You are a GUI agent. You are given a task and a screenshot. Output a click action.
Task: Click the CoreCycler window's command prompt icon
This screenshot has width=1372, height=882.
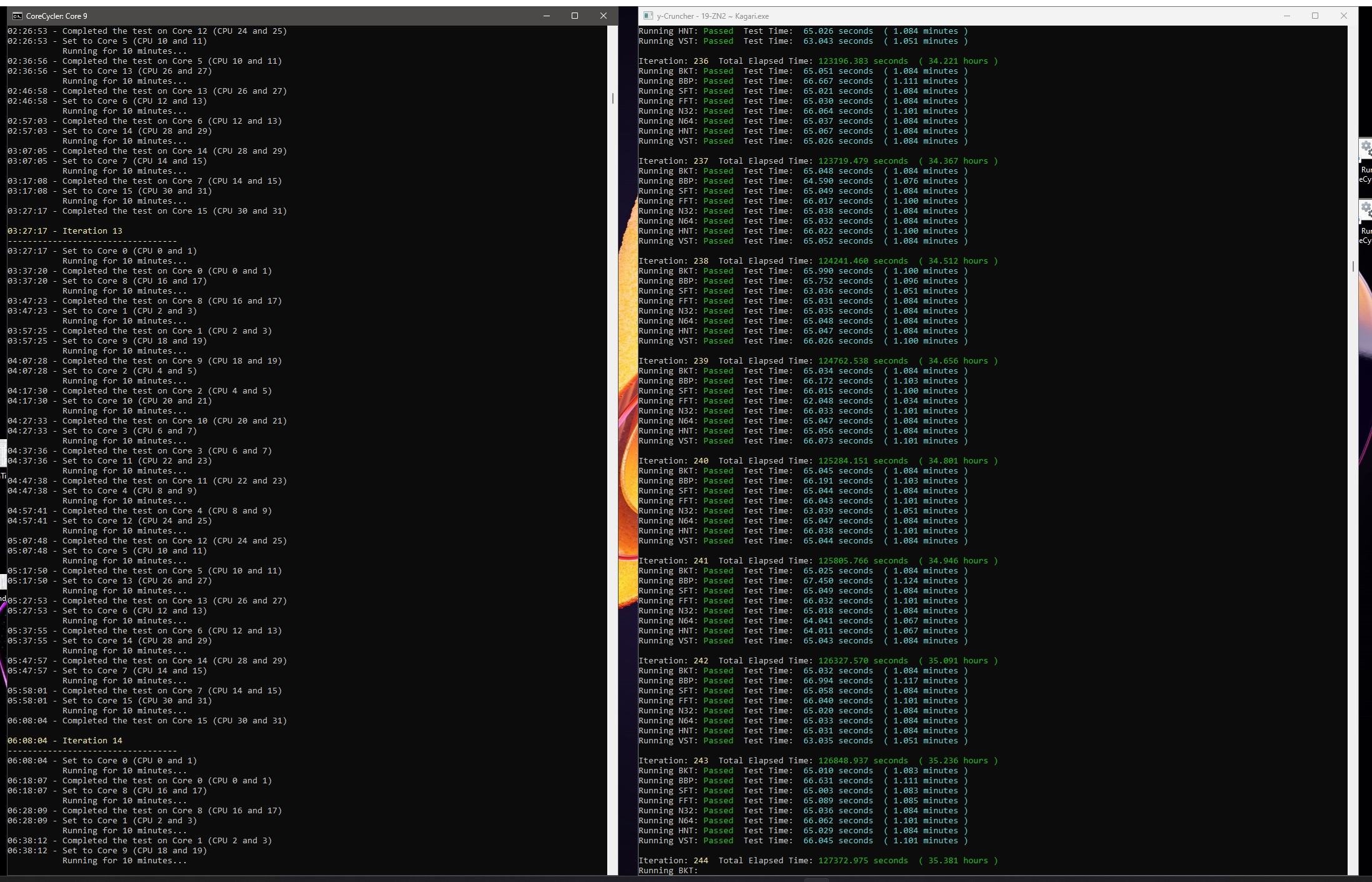[x=17, y=16]
